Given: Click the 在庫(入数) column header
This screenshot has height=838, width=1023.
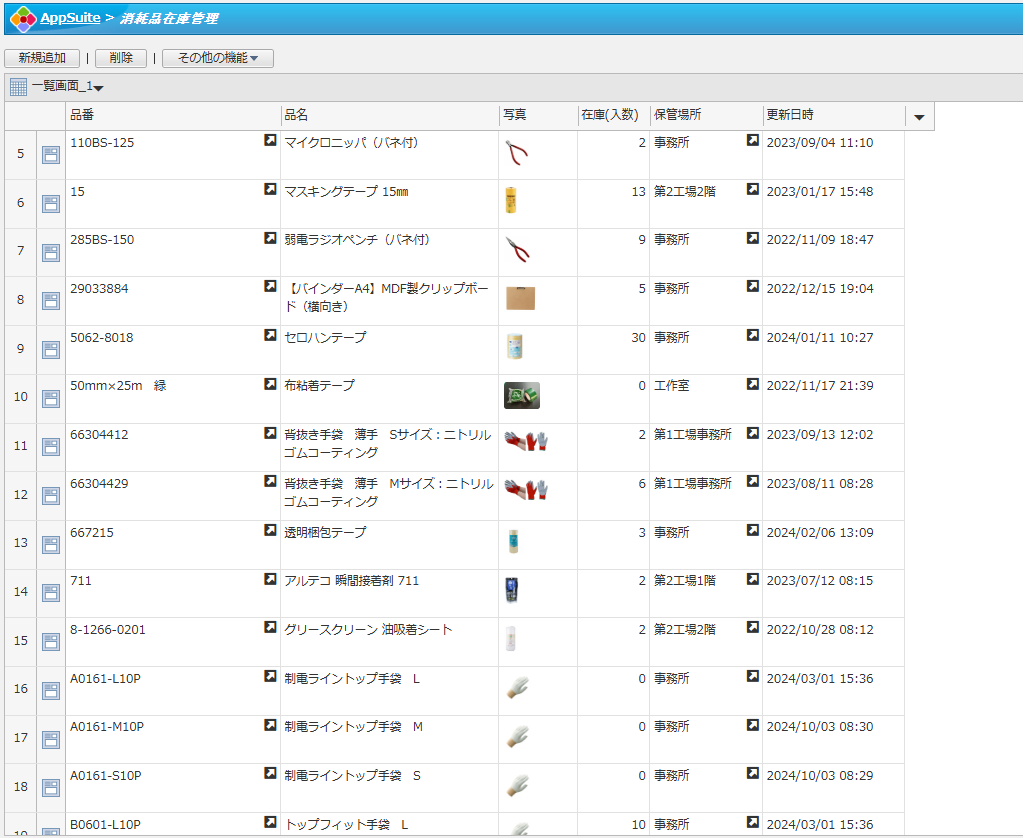Looking at the screenshot, I should (609, 115).
